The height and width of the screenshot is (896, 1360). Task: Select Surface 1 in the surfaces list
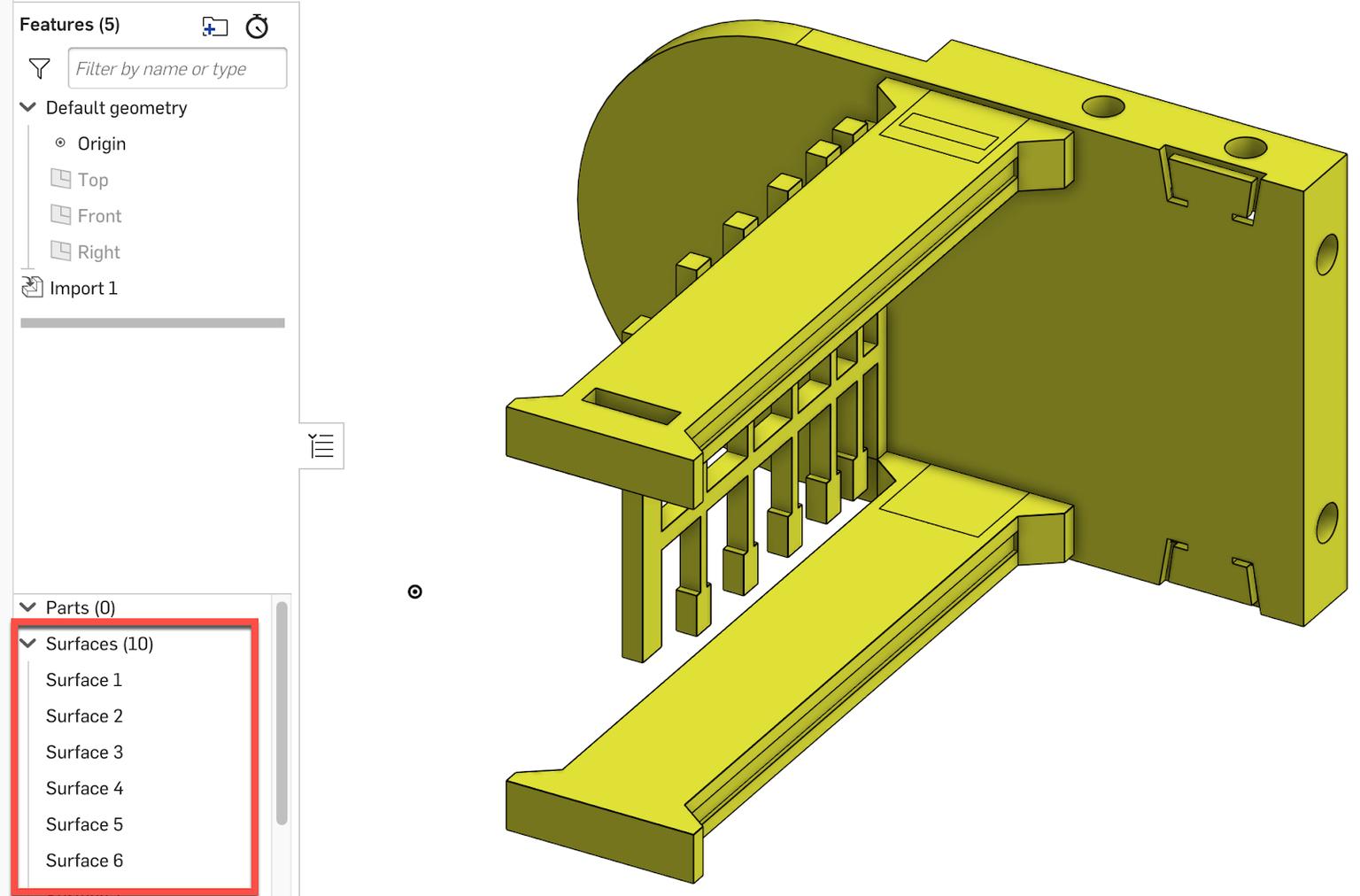pyautogui.click(x=84, y=679)
